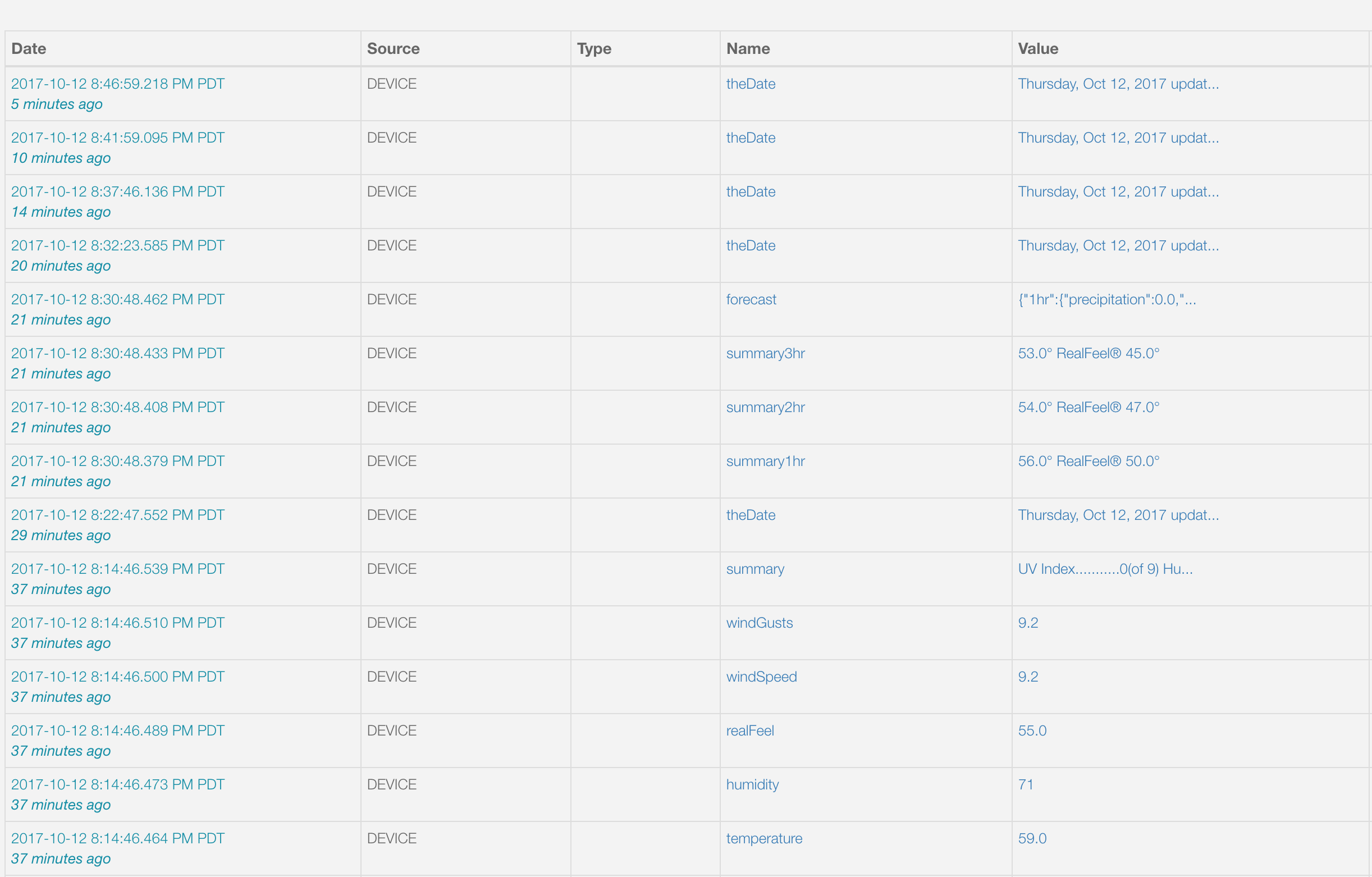Click the Thursday value in the 20 minutes ago row
Viewport: 1372px width, 877px height.
coord(1118,245)
